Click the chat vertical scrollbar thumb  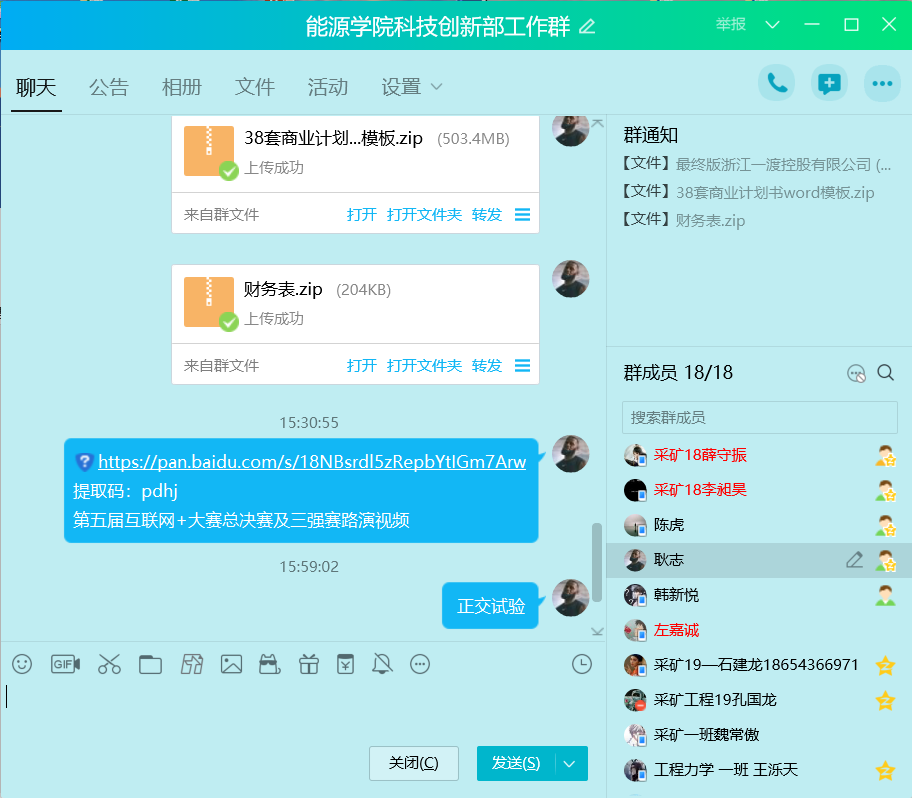pyautogui.click(x=597, y=560)
